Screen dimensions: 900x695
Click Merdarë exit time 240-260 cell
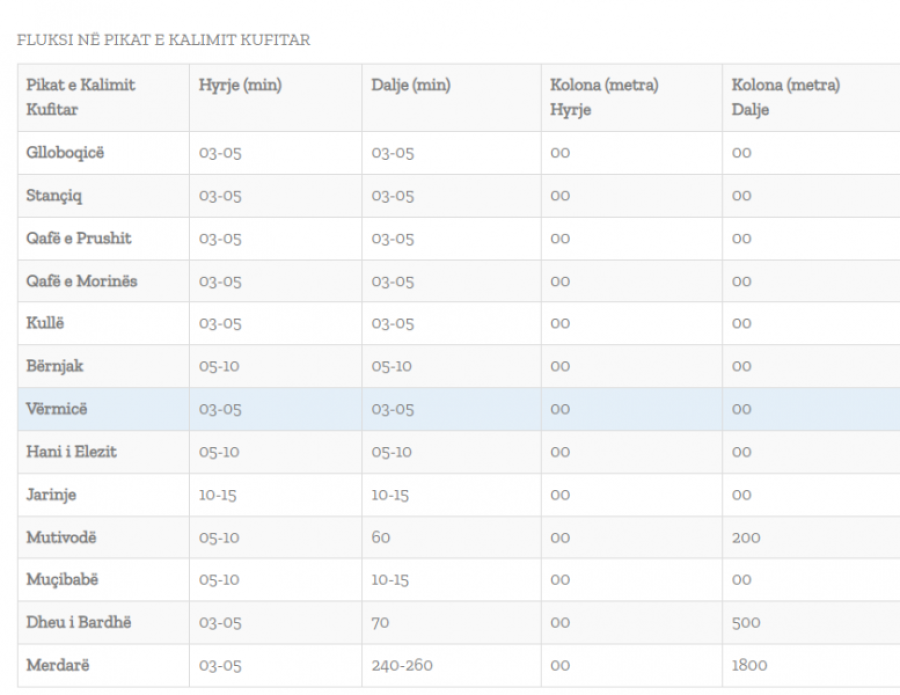tap(402, 665)
